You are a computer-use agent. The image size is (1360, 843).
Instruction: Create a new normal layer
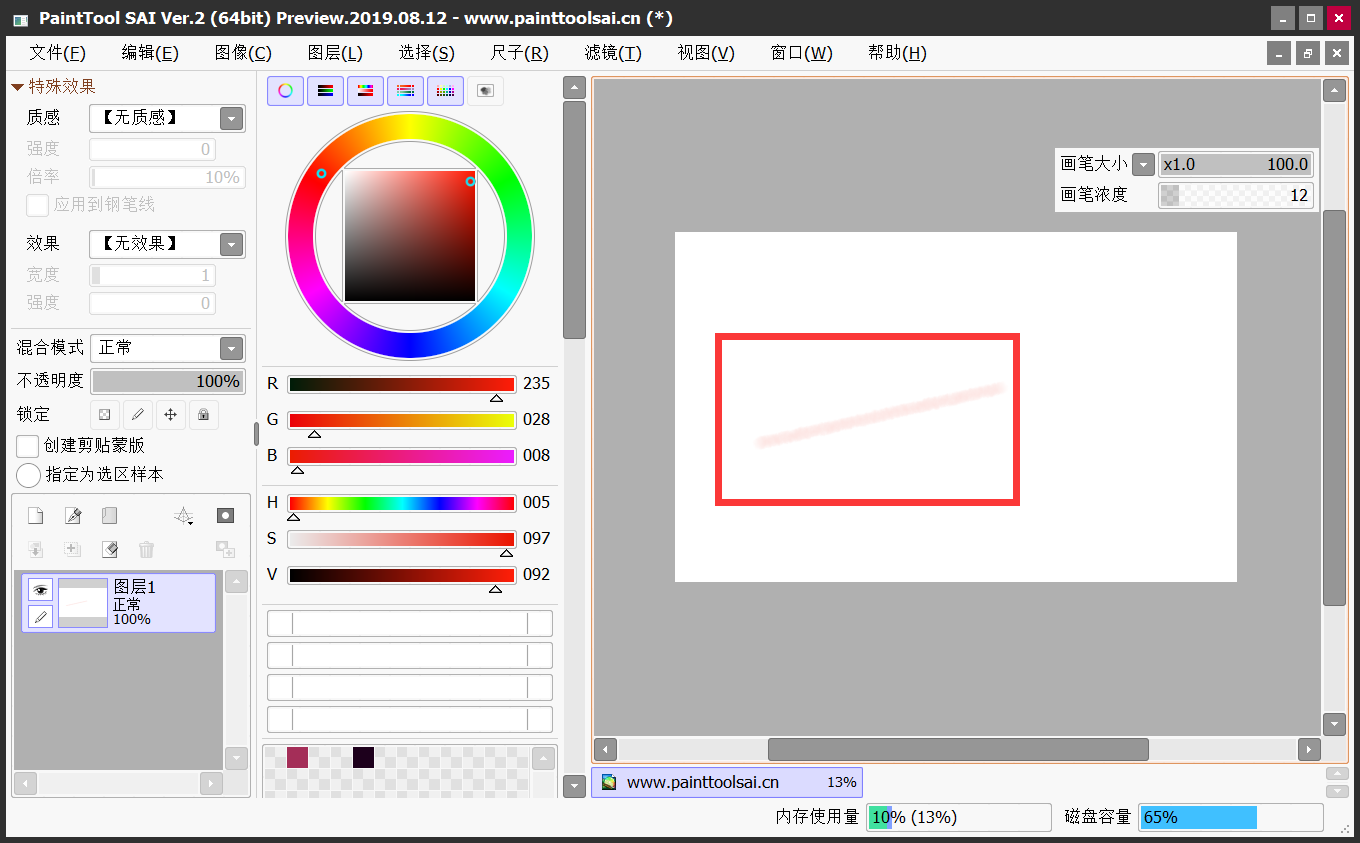click(x=35, y=516)
